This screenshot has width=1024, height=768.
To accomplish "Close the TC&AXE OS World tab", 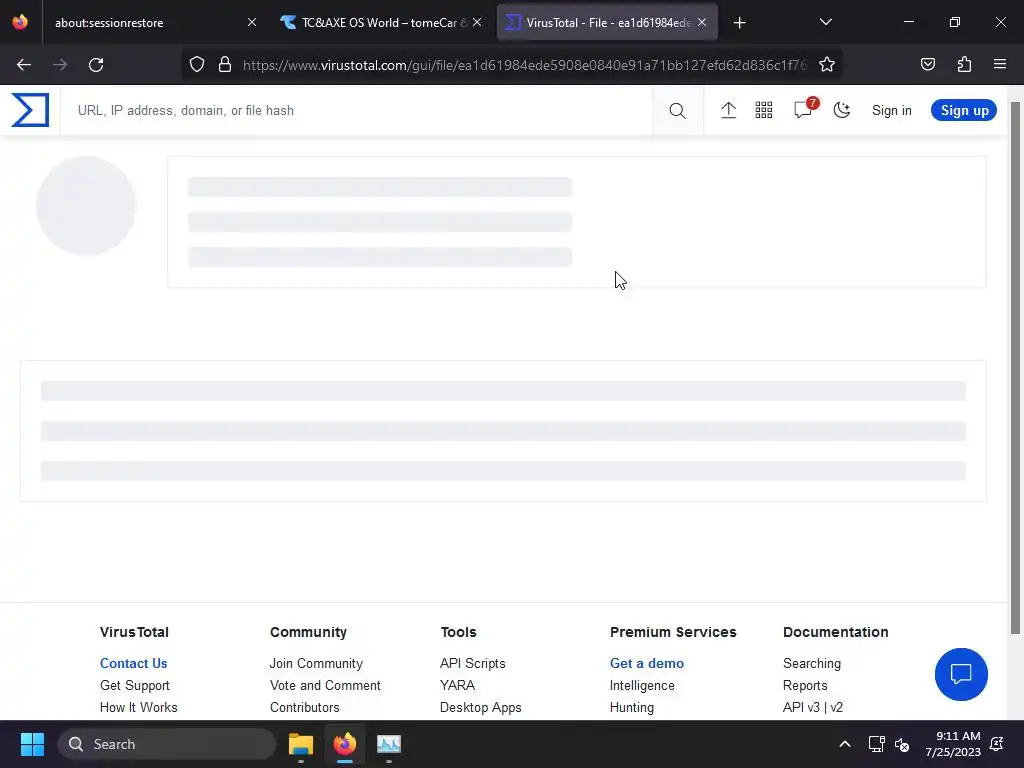I will point(477,23).
